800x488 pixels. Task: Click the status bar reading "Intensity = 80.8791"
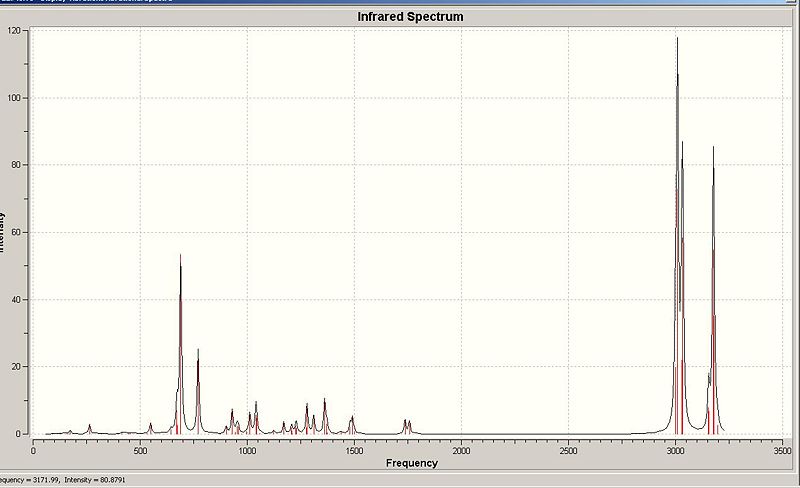(94, 480)
